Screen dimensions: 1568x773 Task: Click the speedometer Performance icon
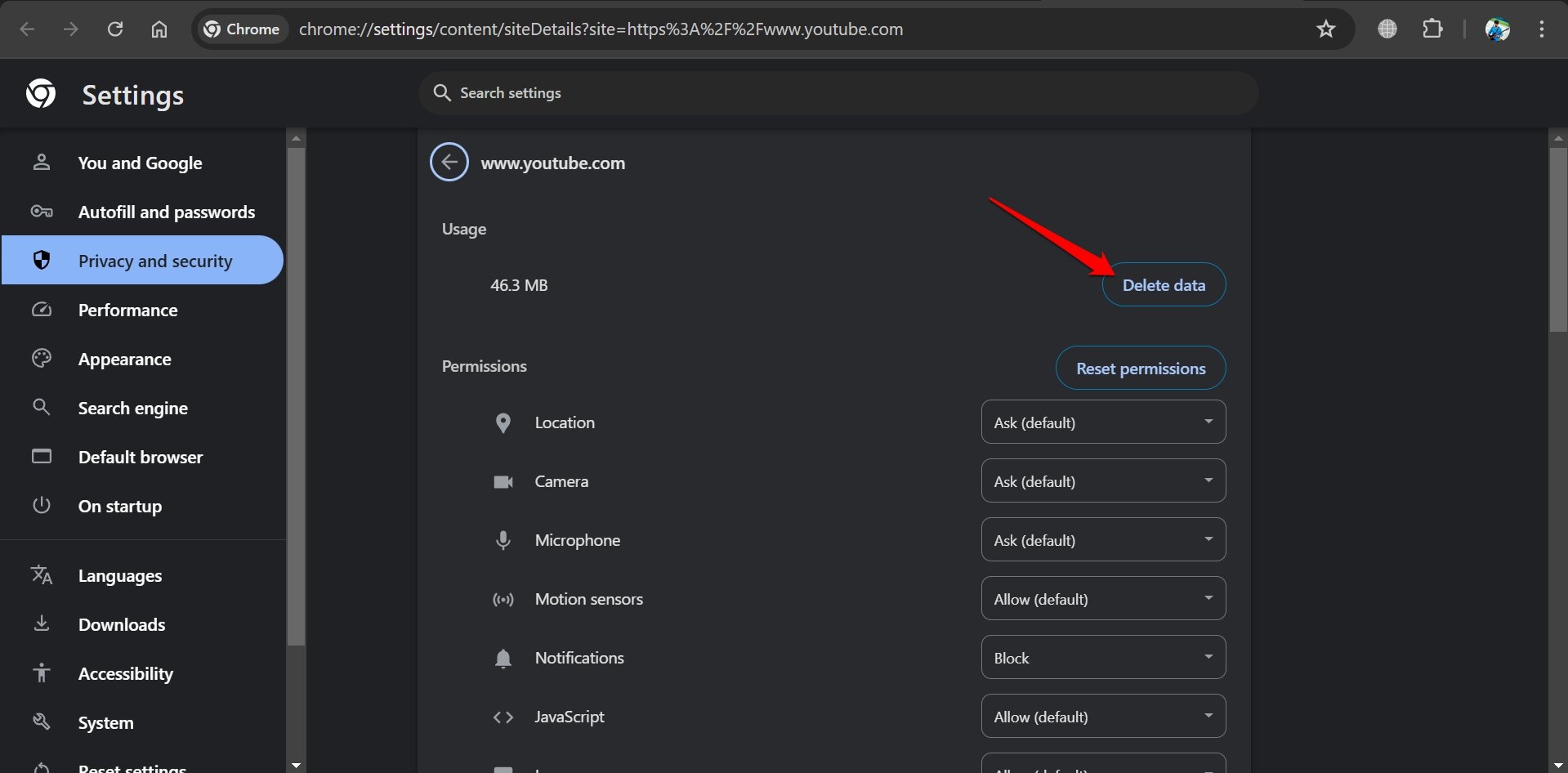(x=42, y=310)
